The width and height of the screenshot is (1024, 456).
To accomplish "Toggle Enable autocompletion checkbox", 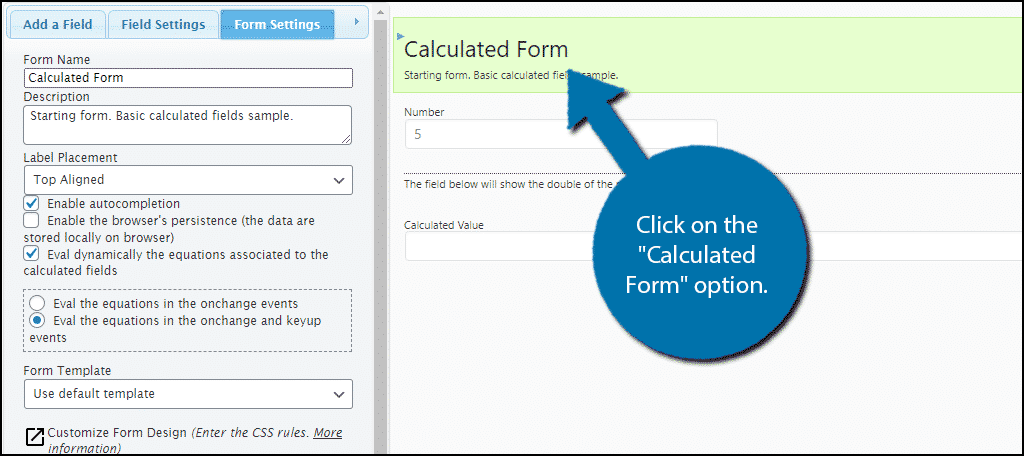I will coord(31,203).
